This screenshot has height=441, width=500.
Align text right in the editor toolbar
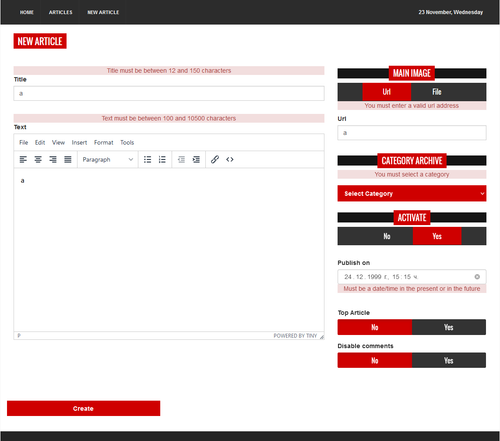[53, 160]
